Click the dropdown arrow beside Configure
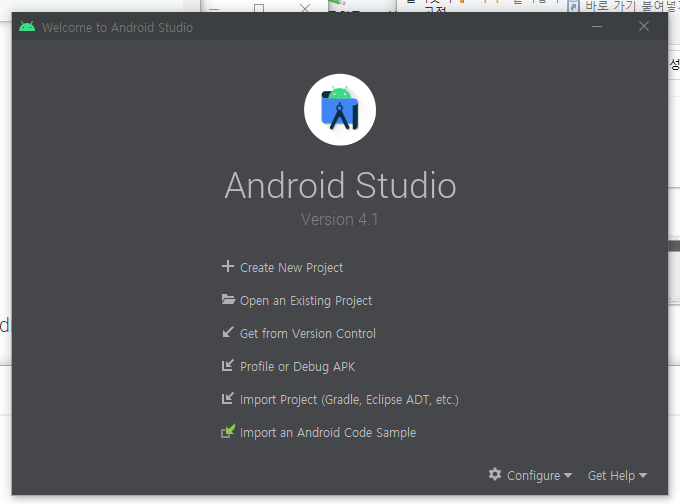Viewport: 680px width, 504px height. coord(568,476)
